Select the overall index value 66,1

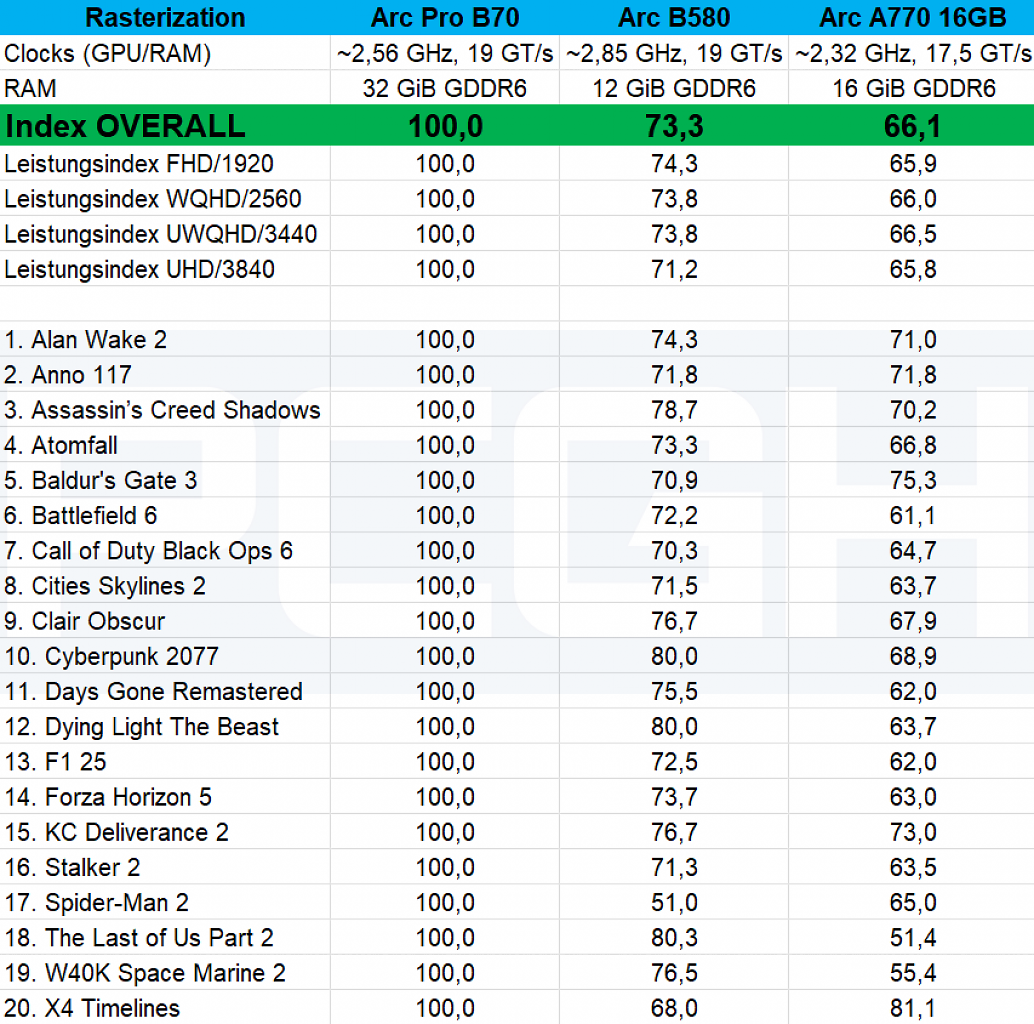click(913, 126)
